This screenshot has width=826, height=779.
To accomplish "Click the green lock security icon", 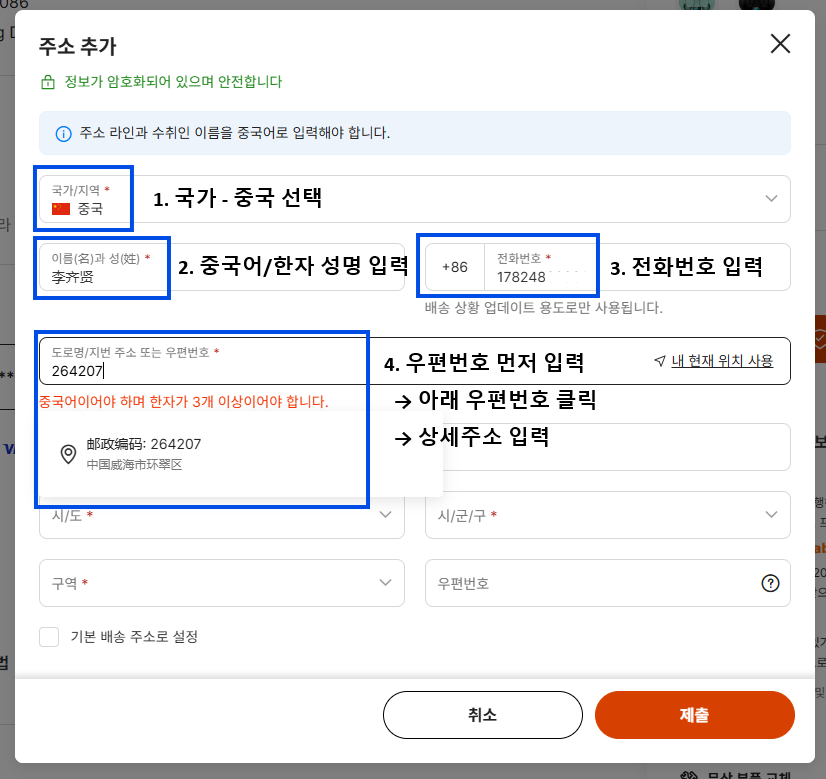I will [47, 82].
